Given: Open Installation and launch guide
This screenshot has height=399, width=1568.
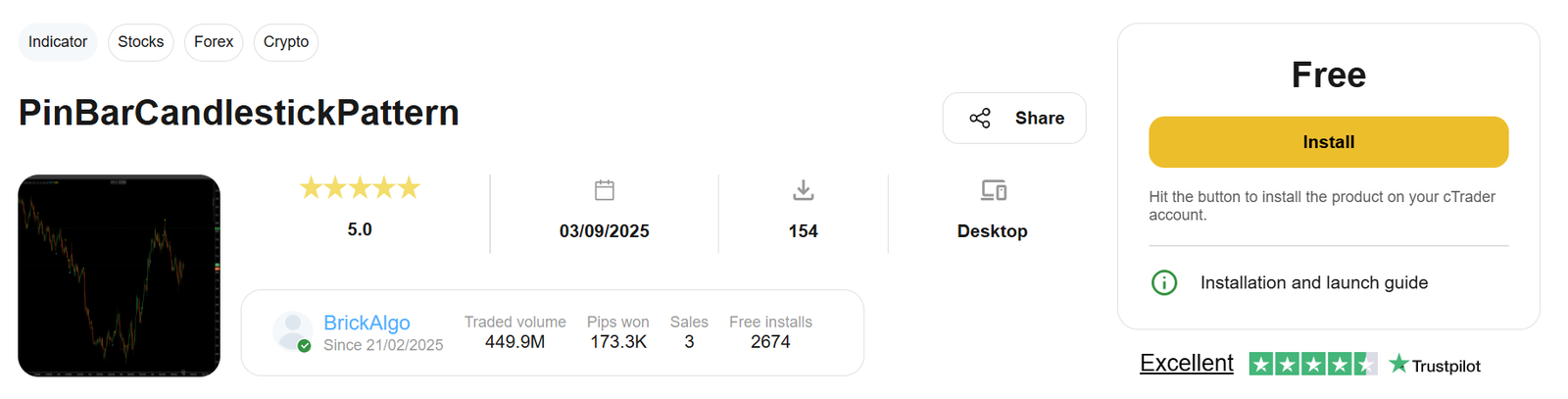Looking at the screenshot, I should pos(1313,283).
